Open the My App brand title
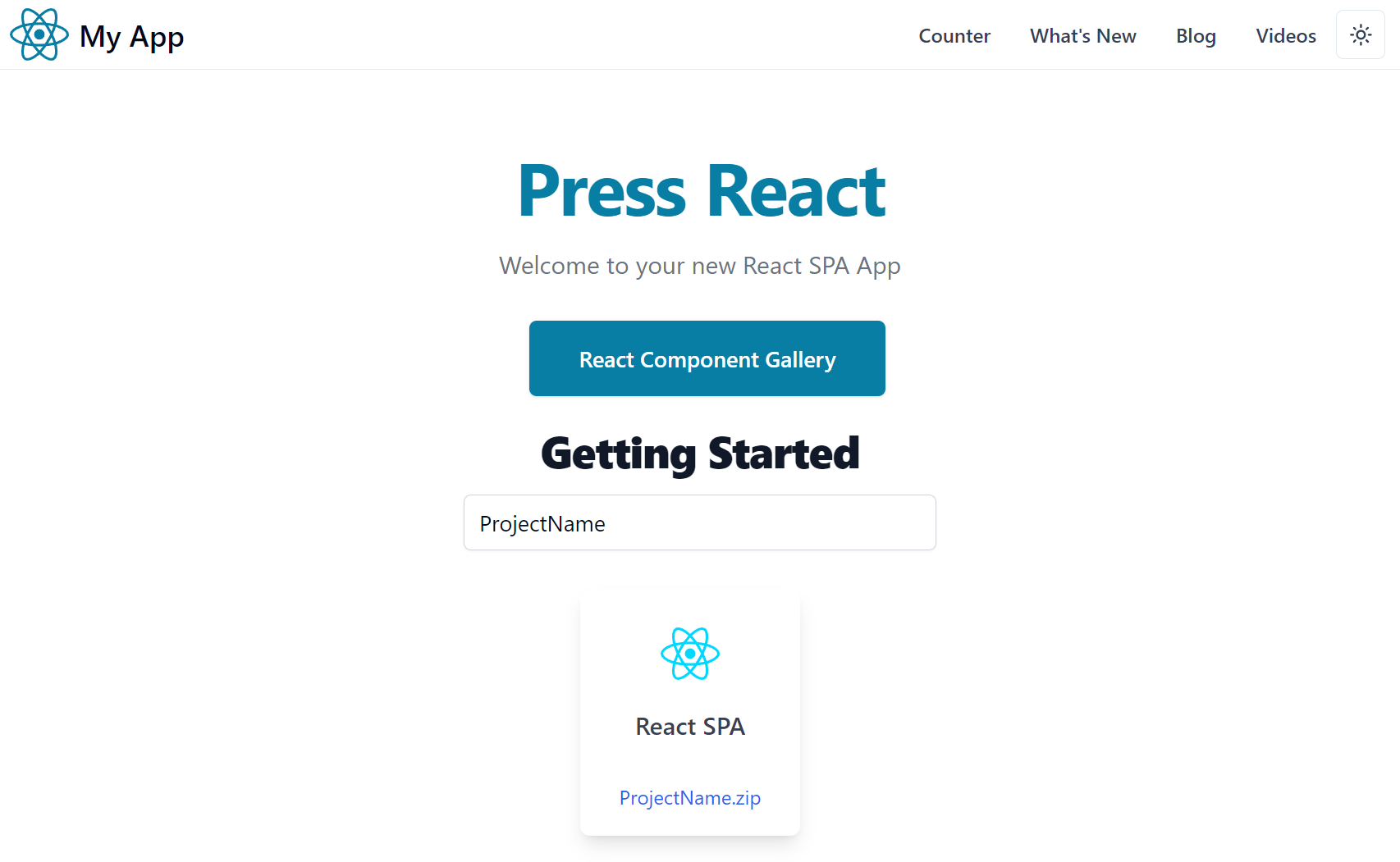Image resolution: width=1400 pixels, height=862 pixels. [x=131, y=37]
